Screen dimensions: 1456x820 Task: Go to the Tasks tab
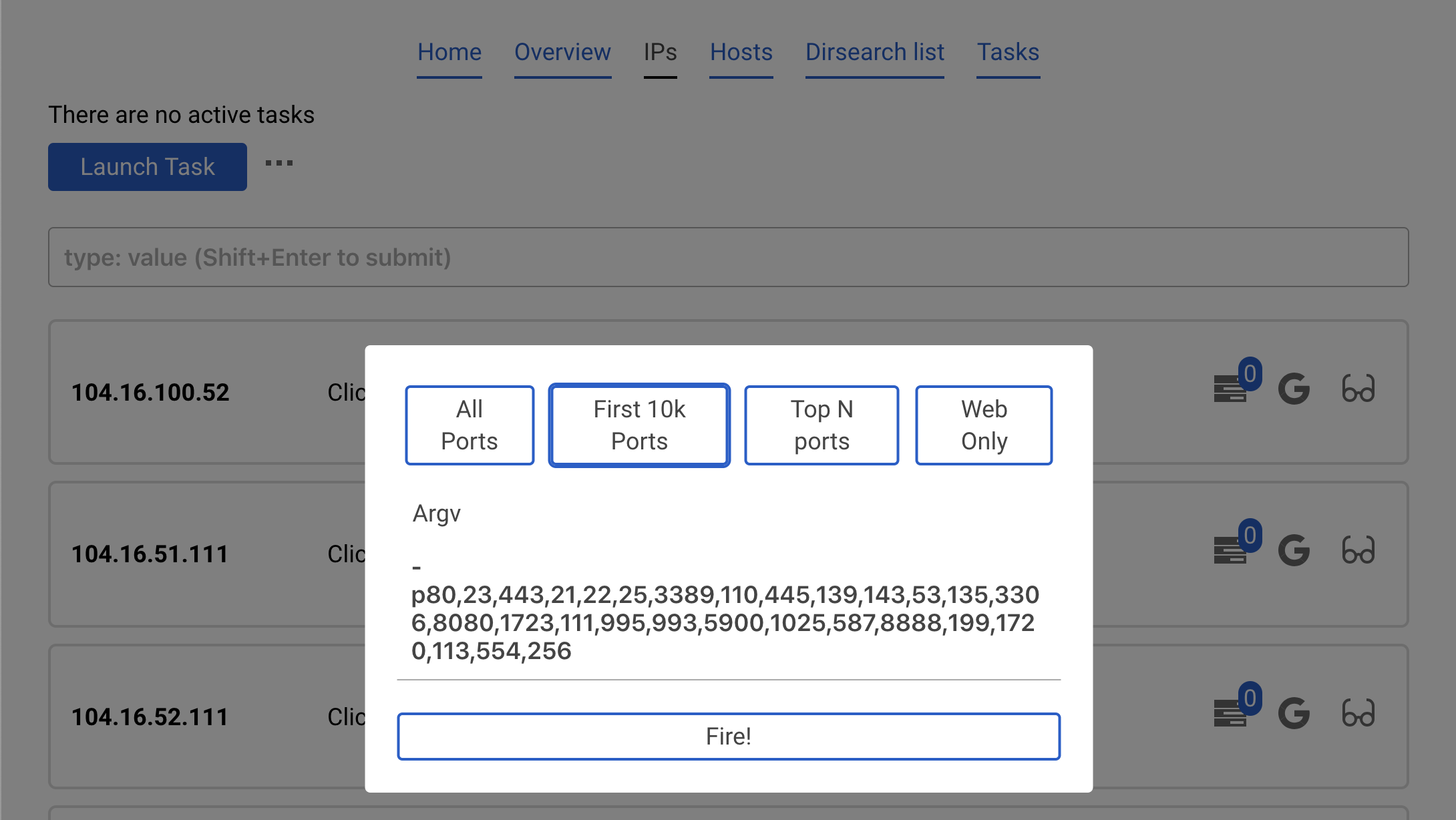[x=1008, y=52]
